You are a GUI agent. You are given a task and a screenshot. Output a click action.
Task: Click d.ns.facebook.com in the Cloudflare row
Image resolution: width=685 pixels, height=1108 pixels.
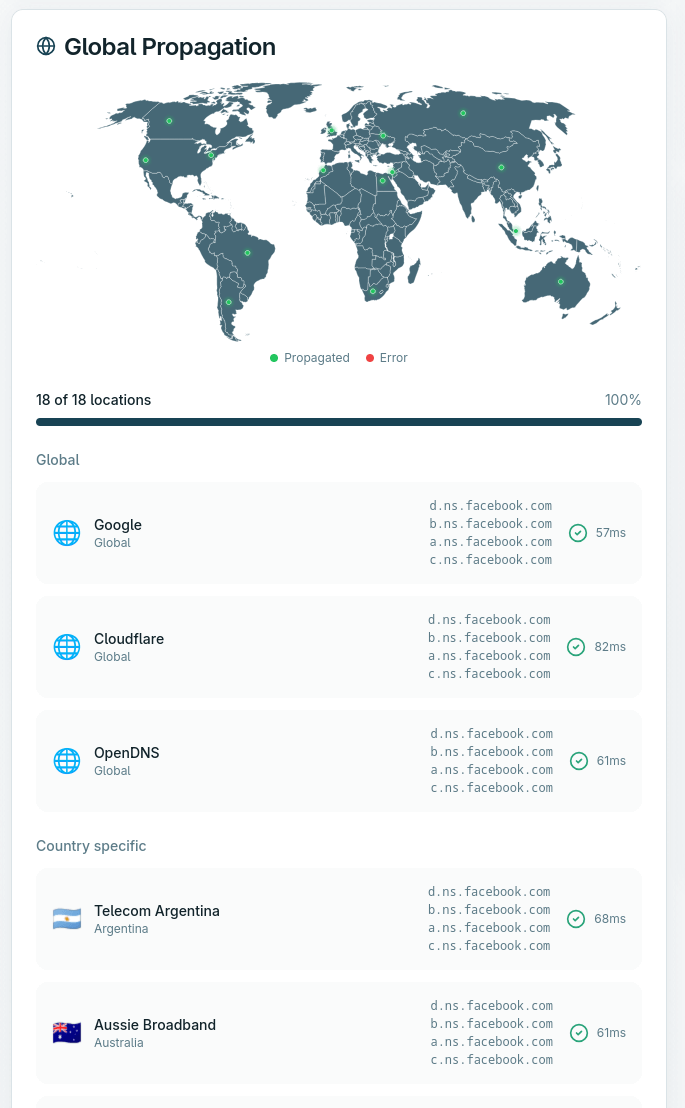[489, 620]
